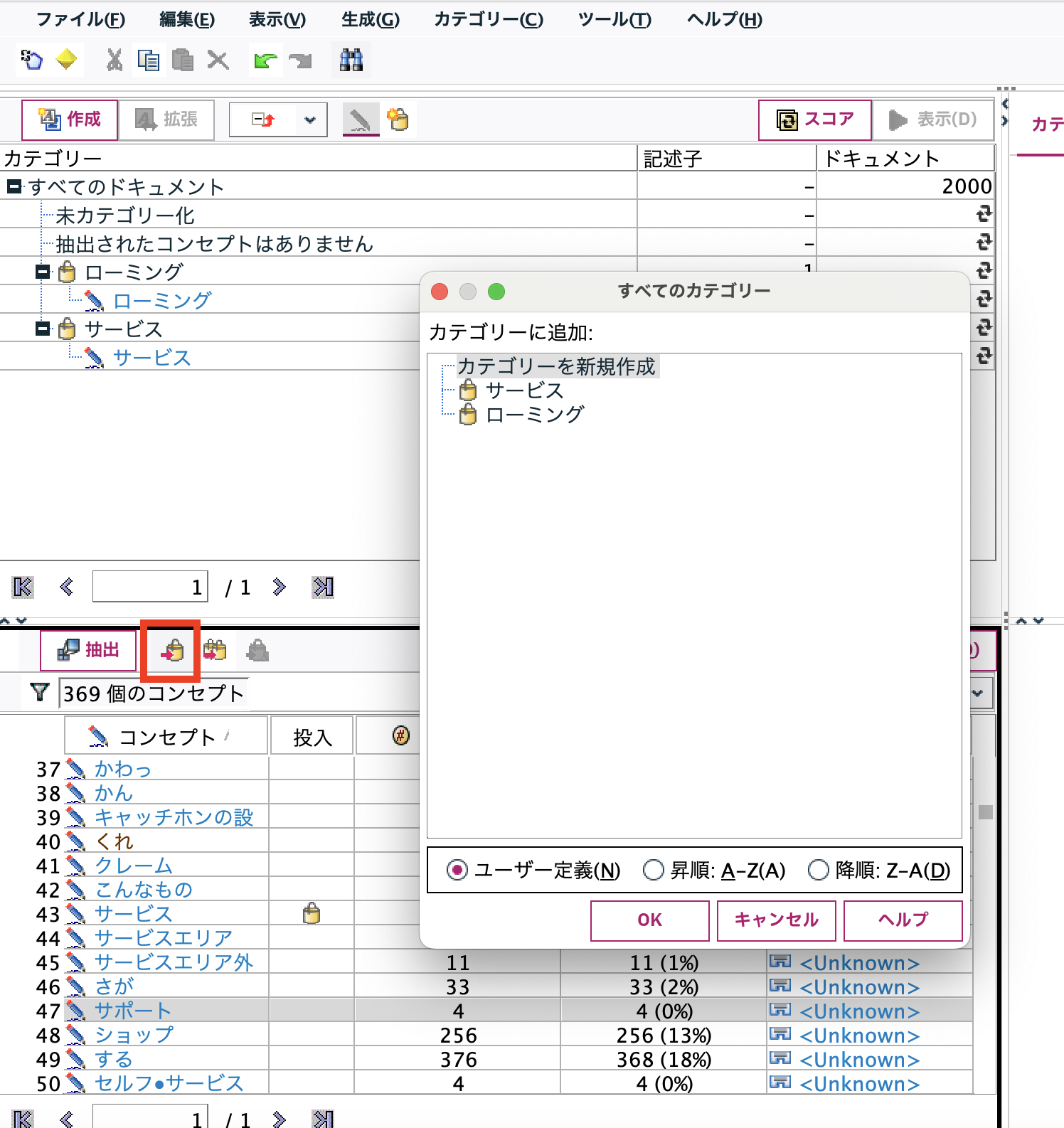The width and height of the screenshot is (1064, 1128).
Task: Click the grayed-out bucket icon beside double buckets
Action: 257,650
